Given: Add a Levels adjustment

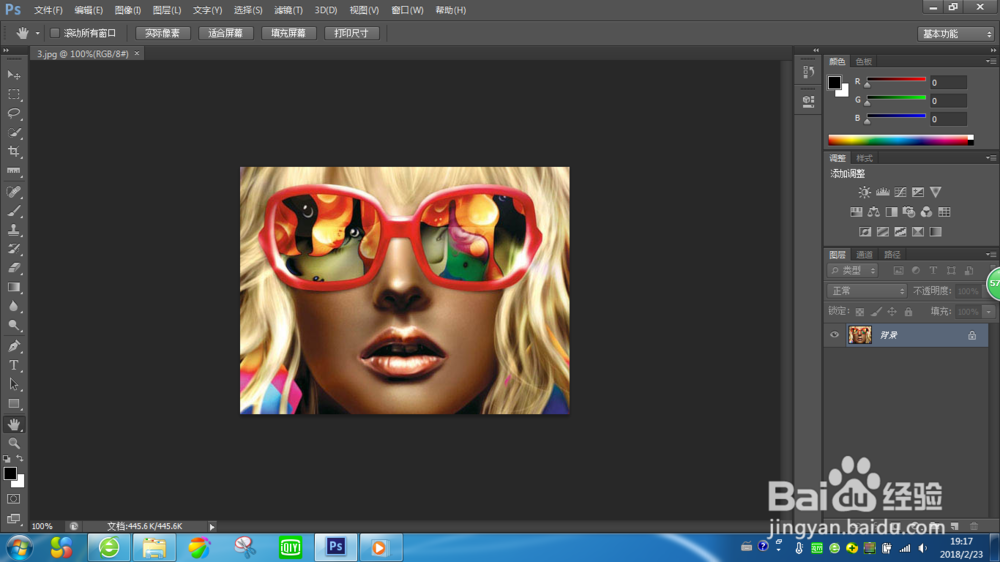Looking at the screenshot, I should tap(882, 192).
